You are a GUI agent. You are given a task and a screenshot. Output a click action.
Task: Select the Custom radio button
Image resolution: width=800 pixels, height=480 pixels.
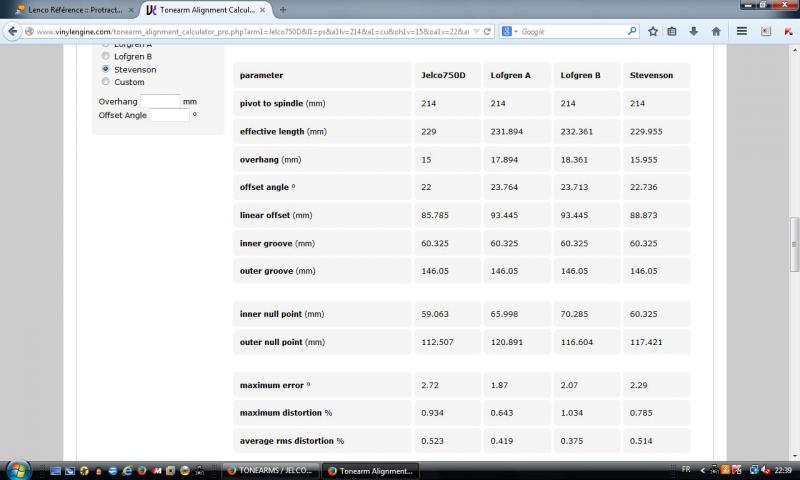(106, 82)
